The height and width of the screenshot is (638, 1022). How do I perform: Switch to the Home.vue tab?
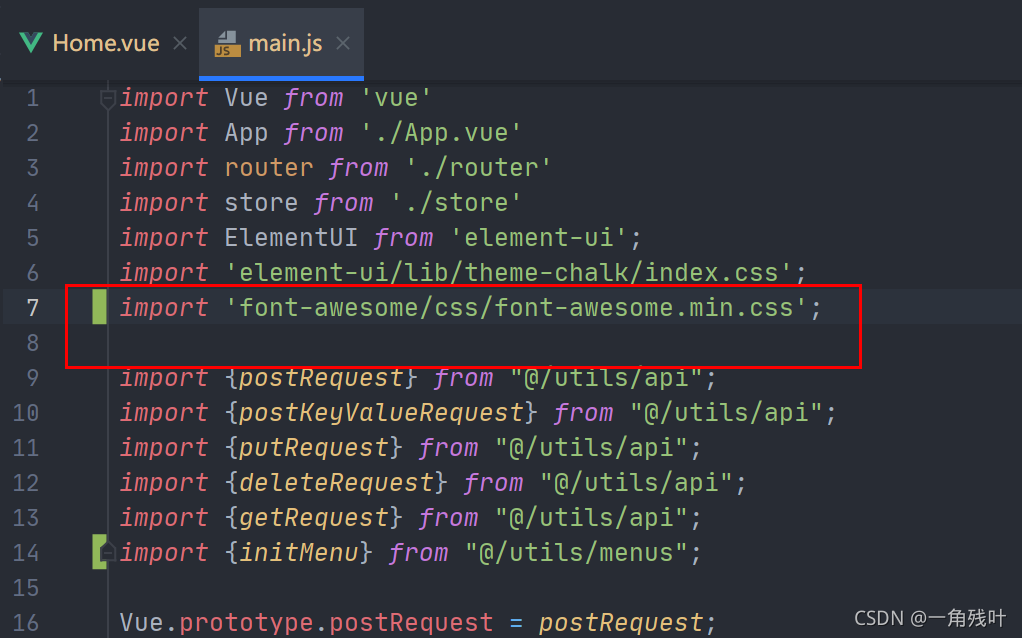106,43
